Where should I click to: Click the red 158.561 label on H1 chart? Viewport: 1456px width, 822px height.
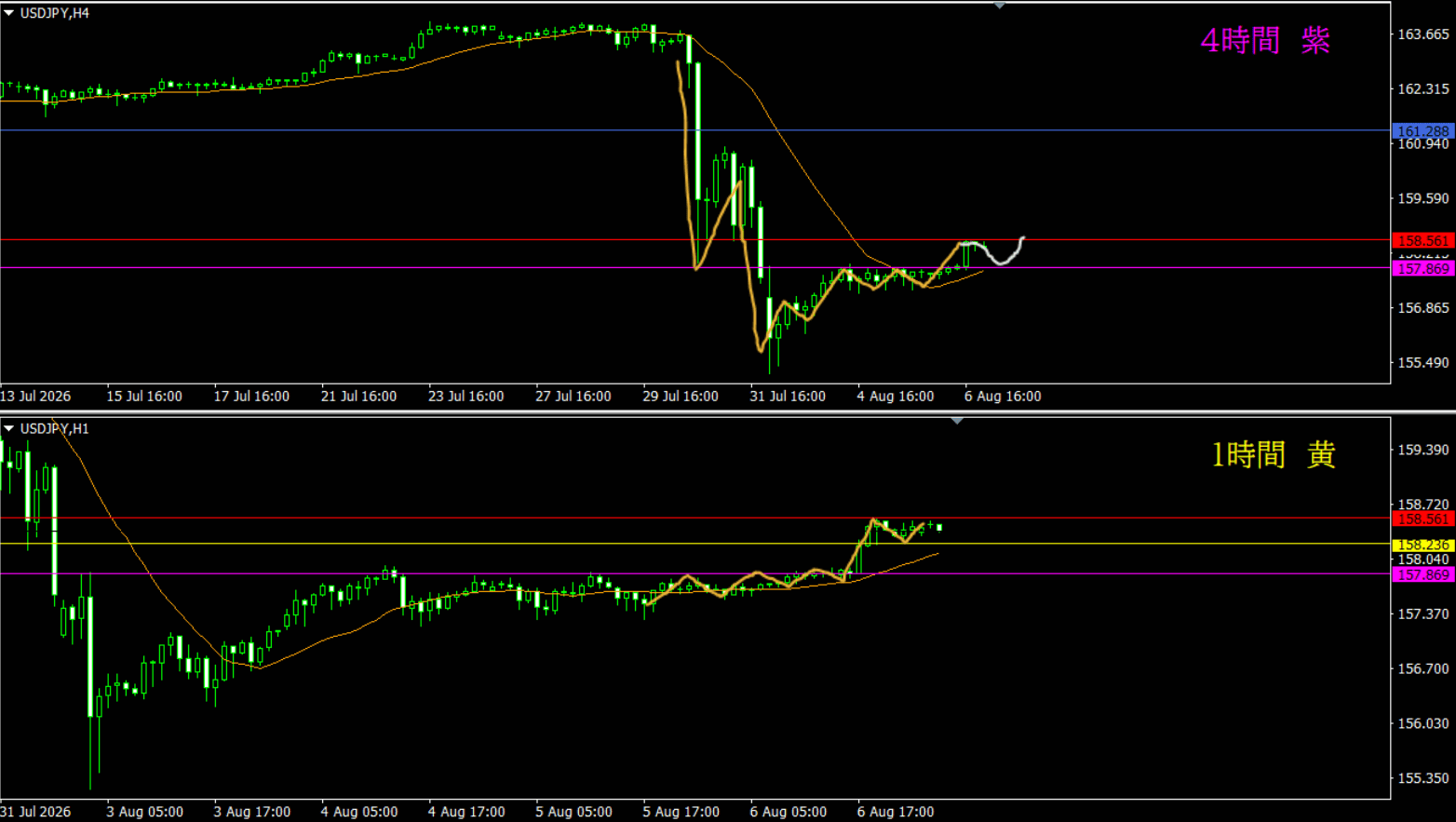coord(1423,519)
